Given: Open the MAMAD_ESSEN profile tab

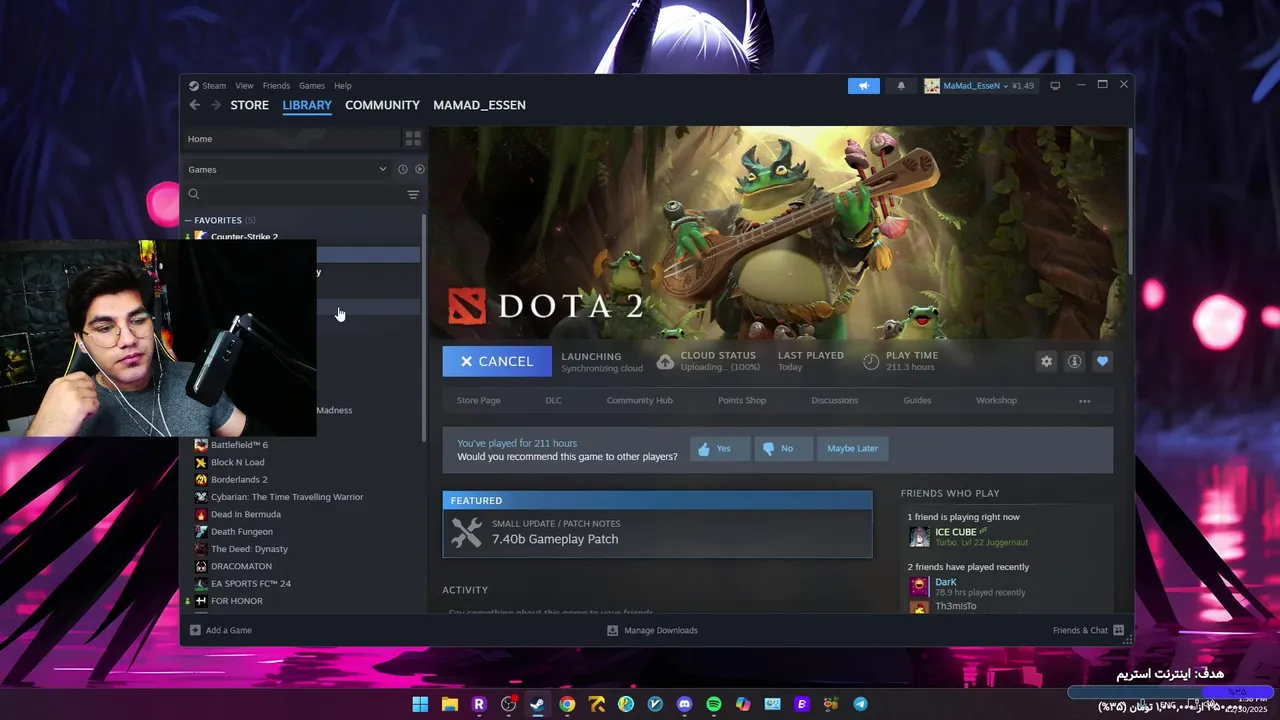Looking at the screenshot, I should click(x=479, y=105).
